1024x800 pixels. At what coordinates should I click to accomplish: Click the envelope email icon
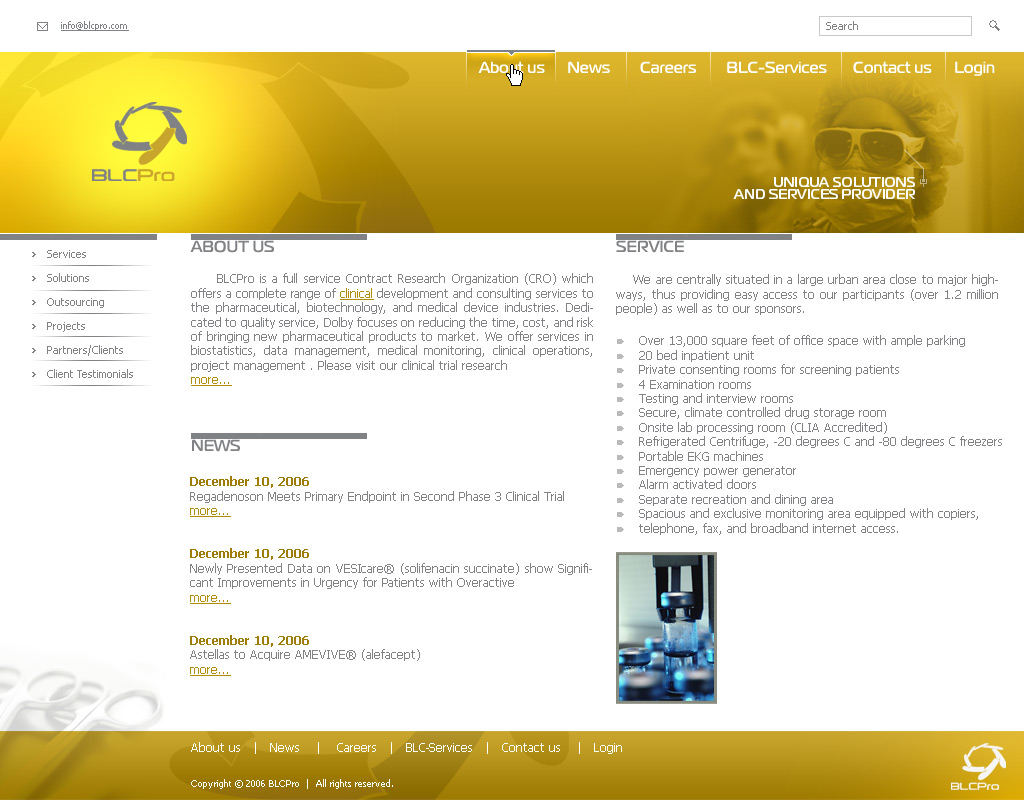pos(42,26)
